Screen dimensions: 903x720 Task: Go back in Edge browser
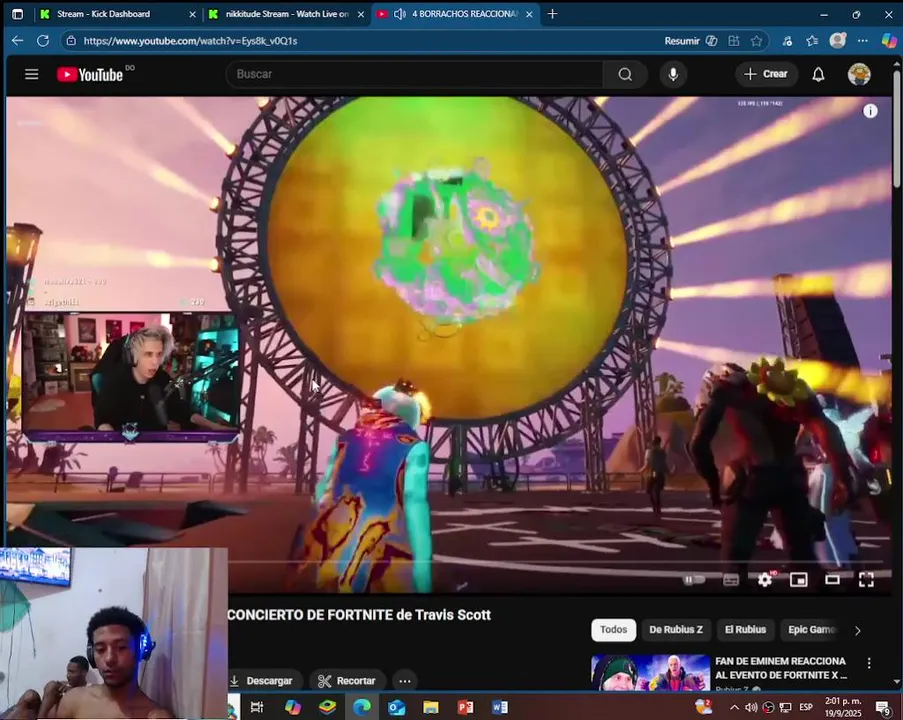(x=17, y=41)
